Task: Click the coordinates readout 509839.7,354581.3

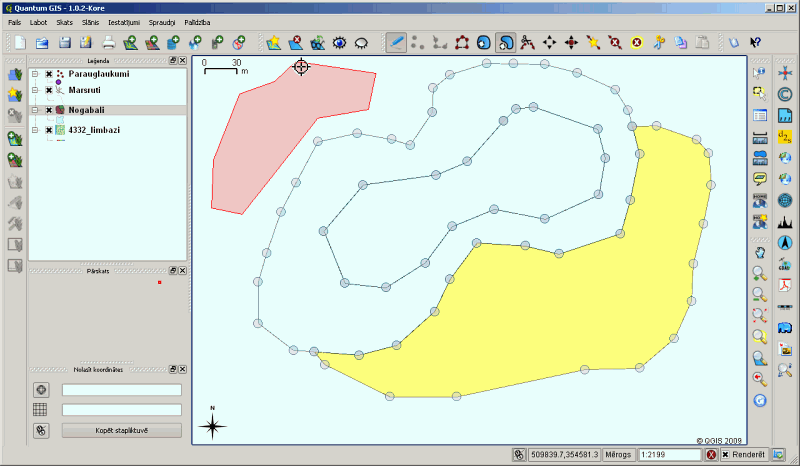Action: [564, 455]
